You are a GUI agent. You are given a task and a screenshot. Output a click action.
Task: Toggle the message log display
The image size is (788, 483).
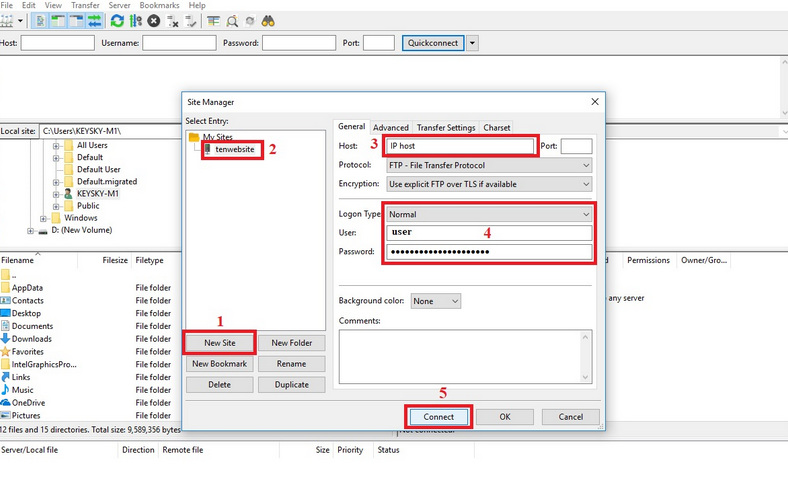click(41, 20)
